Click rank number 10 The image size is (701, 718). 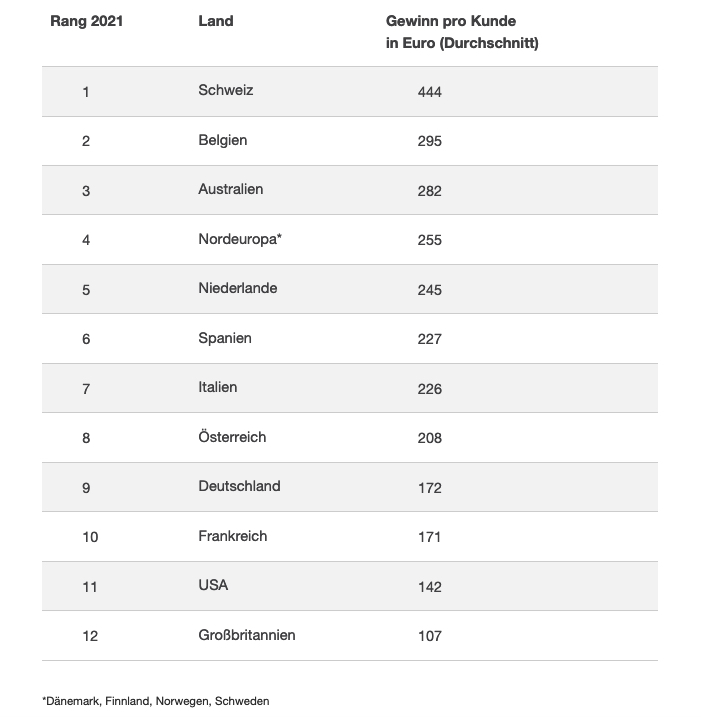tap(90, 537)
